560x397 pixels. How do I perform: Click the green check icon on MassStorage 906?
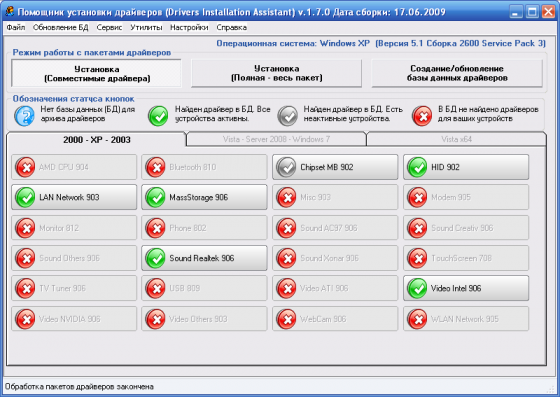tap(156, 197)
